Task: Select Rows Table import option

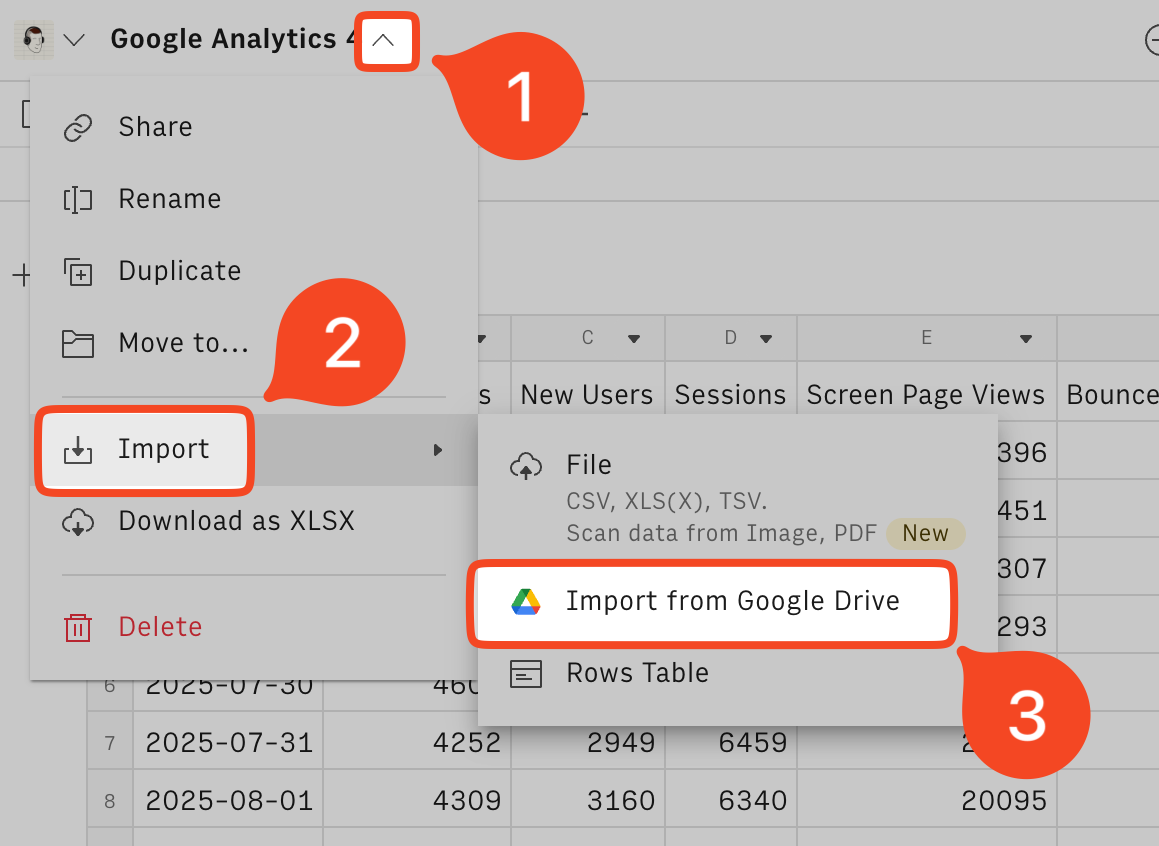Action: 738,674
